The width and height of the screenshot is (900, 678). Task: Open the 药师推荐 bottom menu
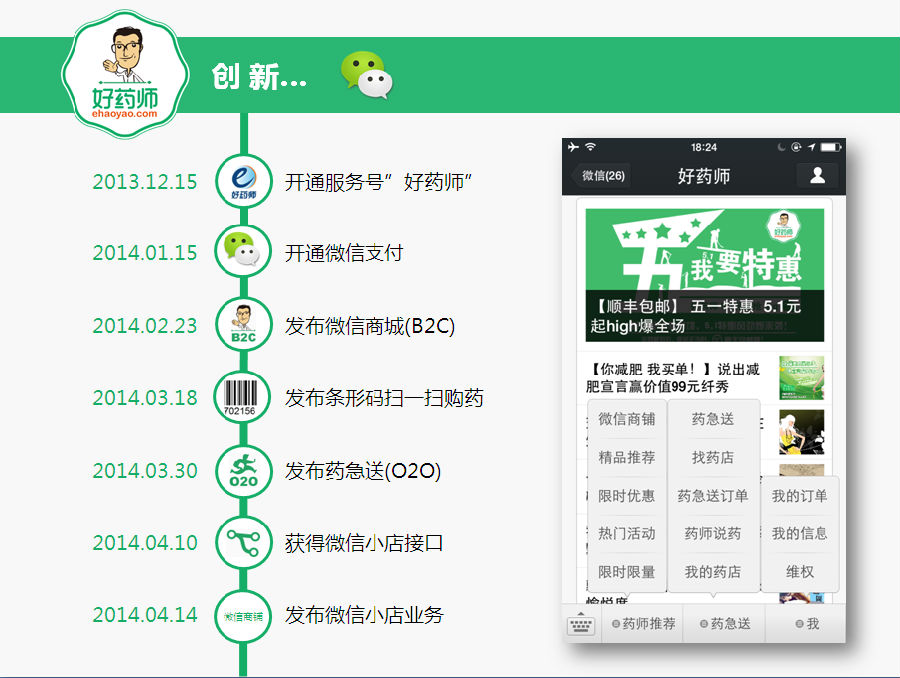[x=643, y=623]
